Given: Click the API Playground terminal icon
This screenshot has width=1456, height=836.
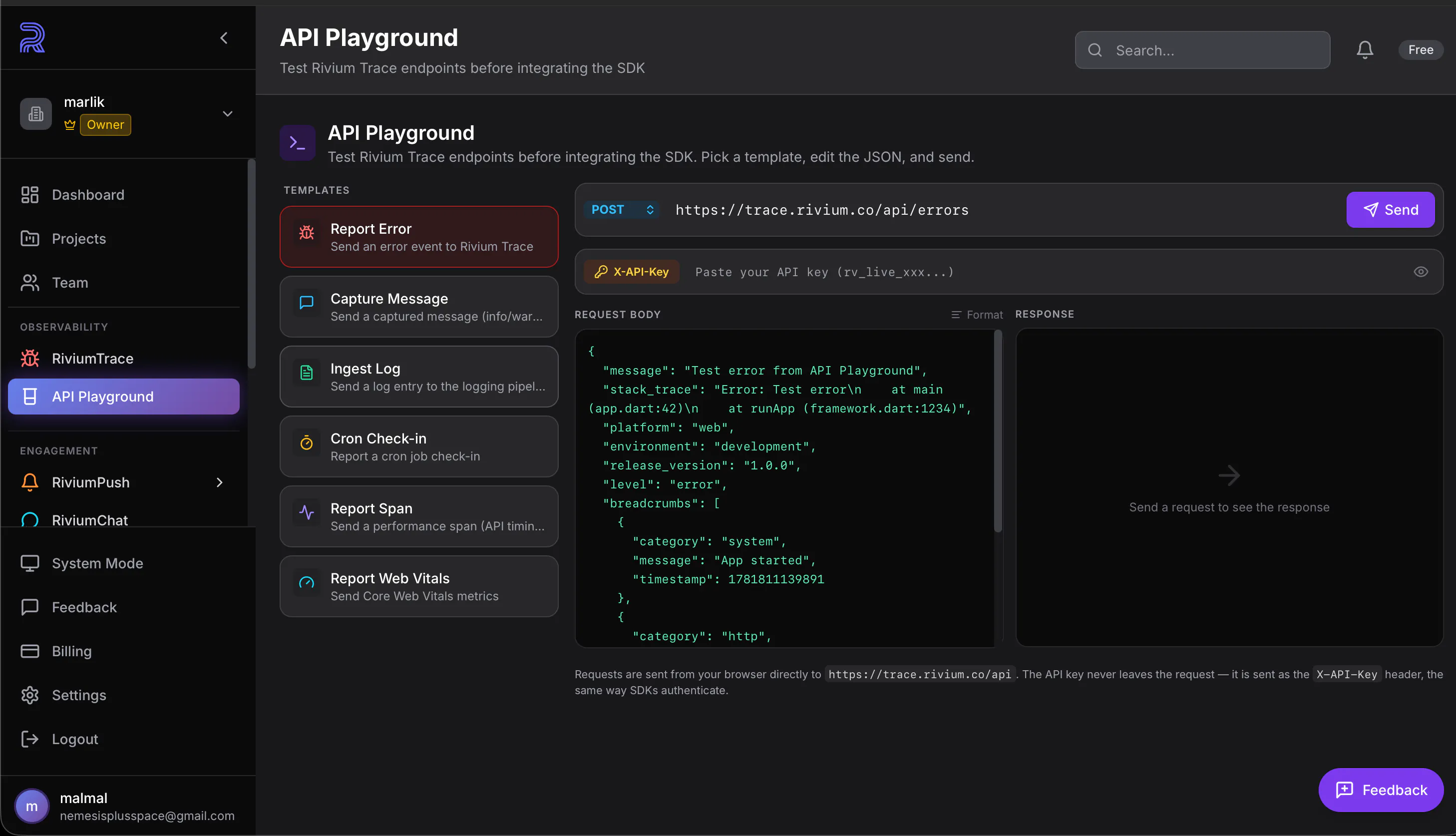Looking at the screenshot, I should click(297, 142).
